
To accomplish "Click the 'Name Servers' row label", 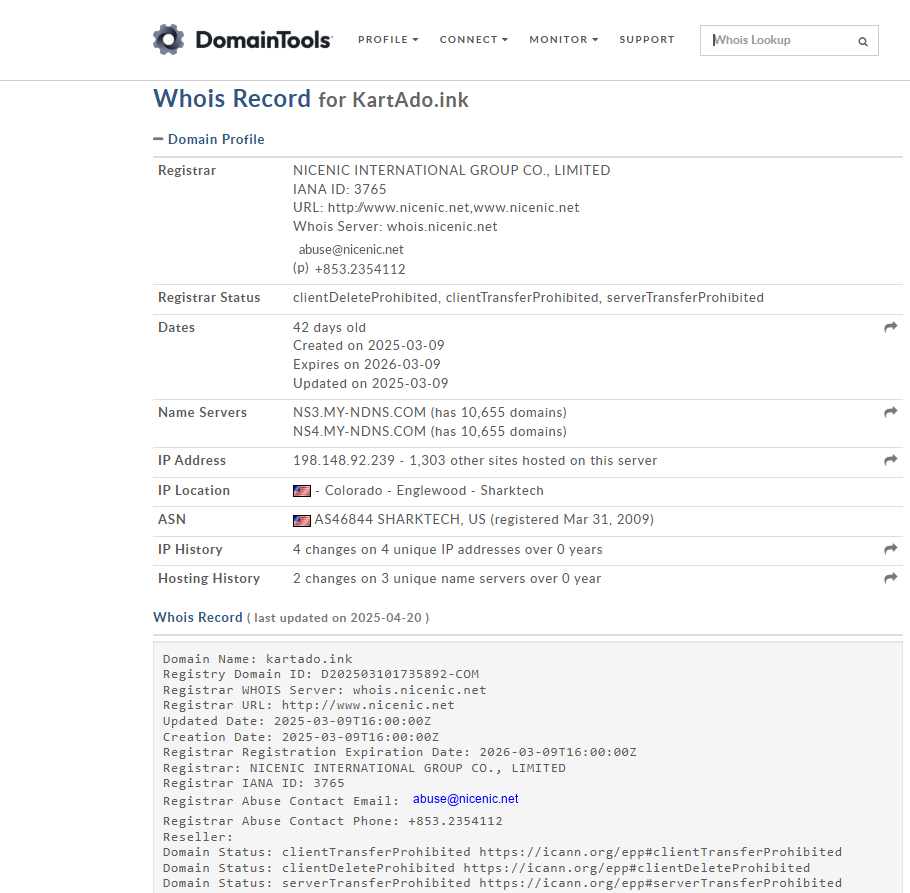I will point(203,413).
